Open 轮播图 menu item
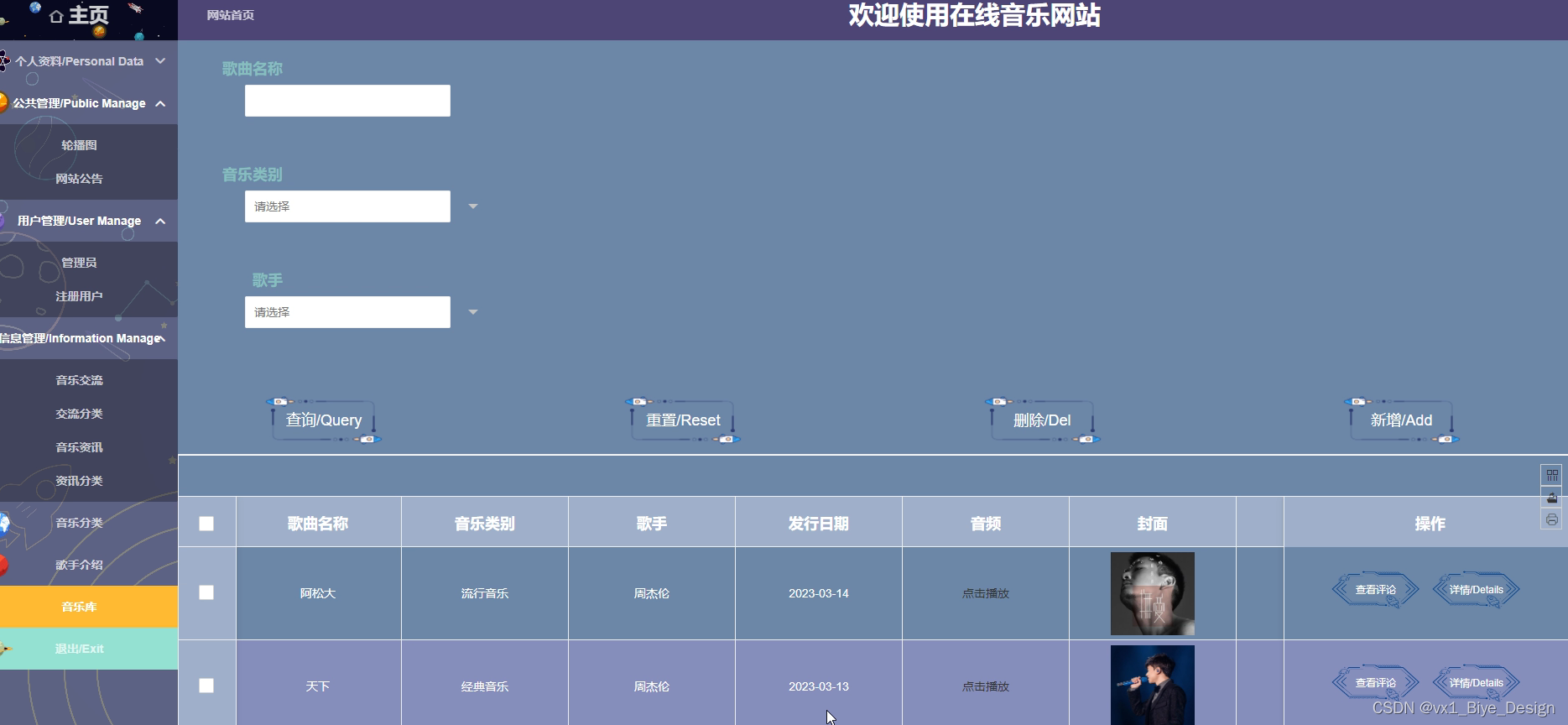Viewport: 1568px width, 725px height. (x=79, y=145)
